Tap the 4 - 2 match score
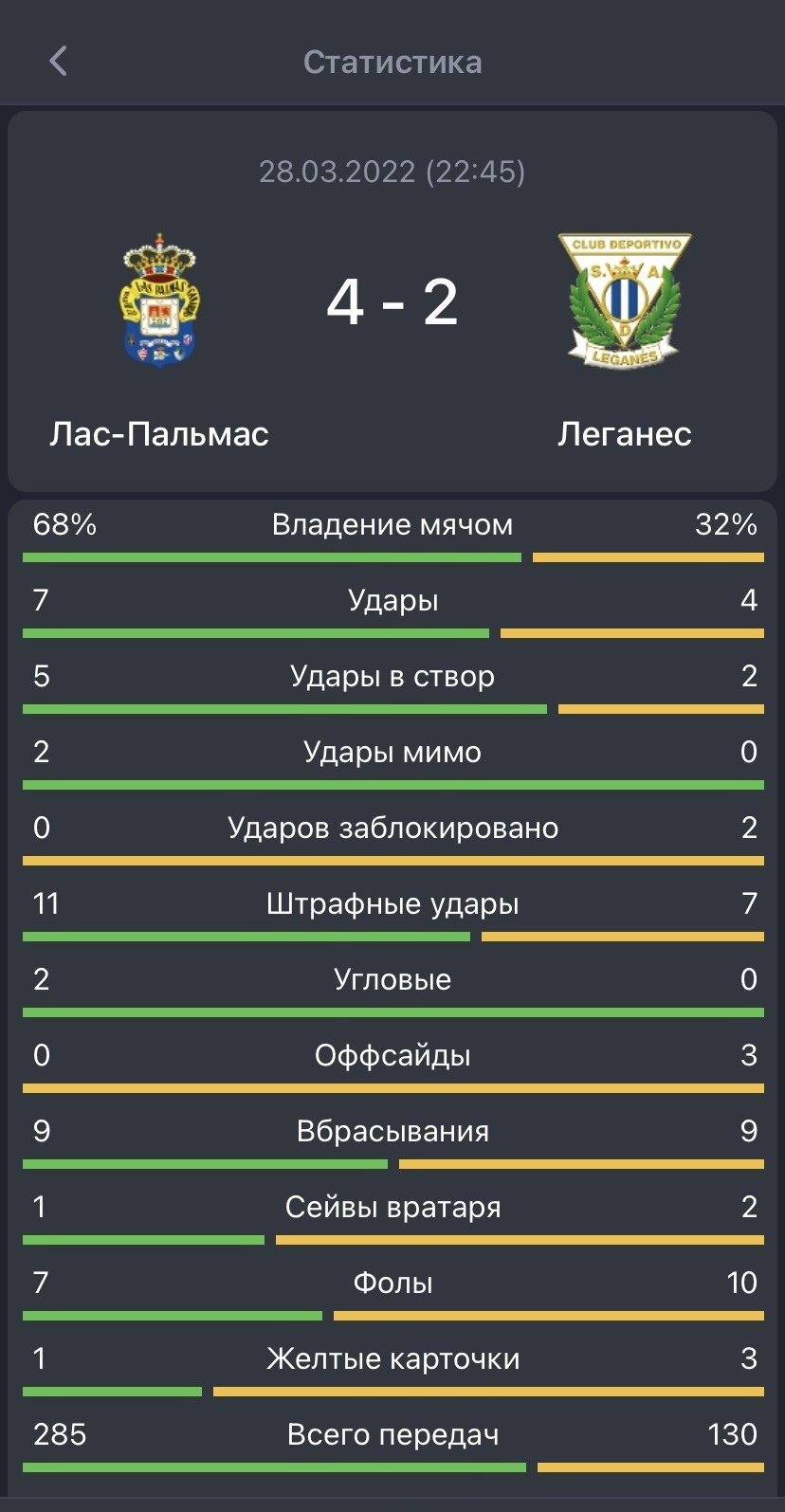Image resolution: width=785 pixels, height=1512 pixels. pyautogui.click(x=392, y=302)
